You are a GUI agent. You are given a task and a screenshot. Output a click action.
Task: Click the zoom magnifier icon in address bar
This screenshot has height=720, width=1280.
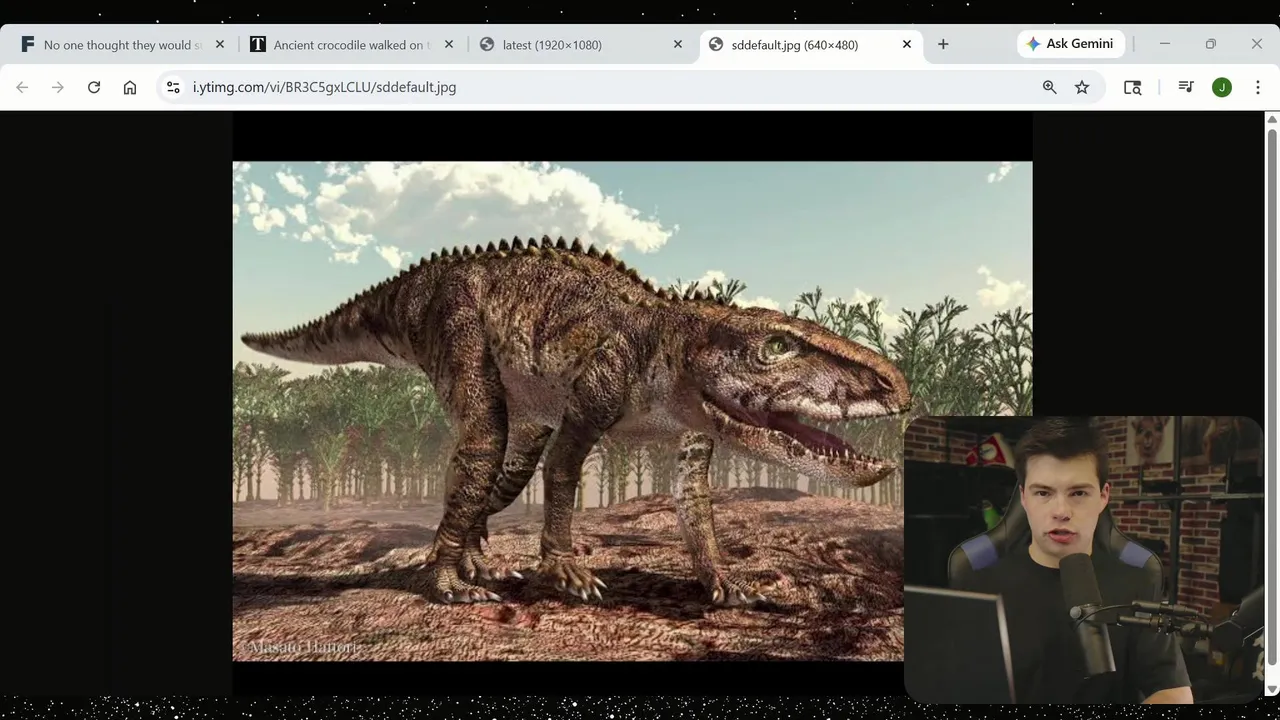[x=1050, y=87]
